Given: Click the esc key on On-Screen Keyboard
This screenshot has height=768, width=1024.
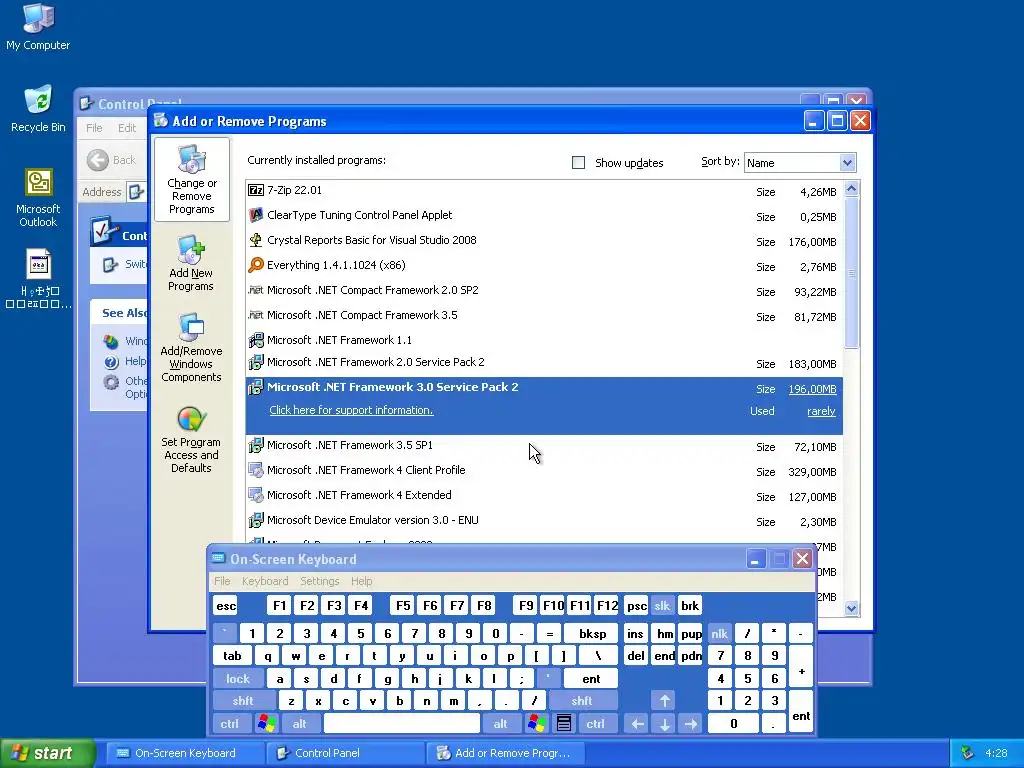Looking at the screenshot, I should [x=226, y=605].
